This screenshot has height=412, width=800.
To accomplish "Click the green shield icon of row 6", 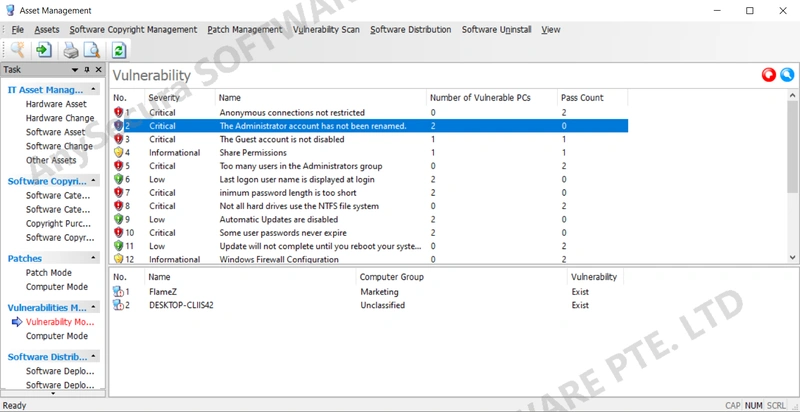I will pos(118,178).
